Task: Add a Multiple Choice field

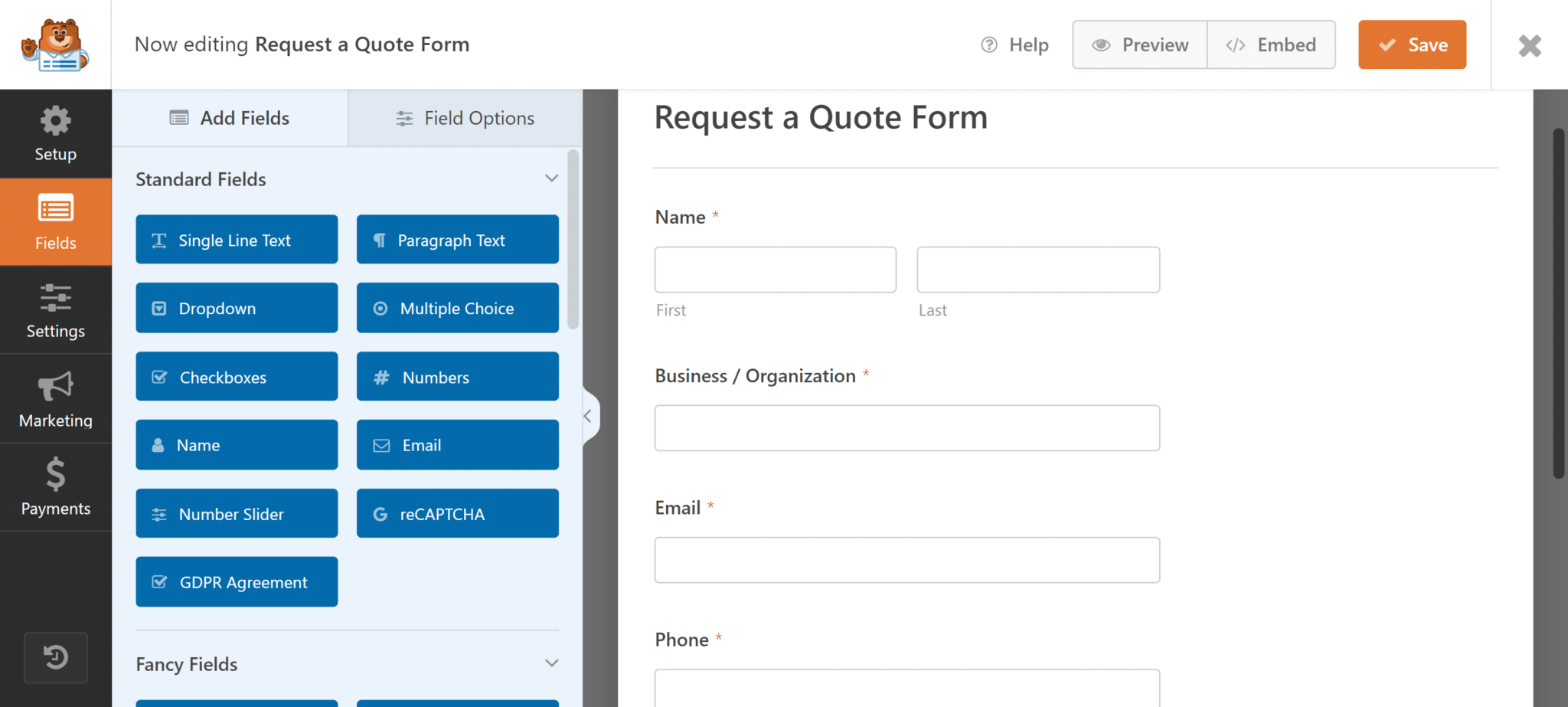Action: (458, 308)
